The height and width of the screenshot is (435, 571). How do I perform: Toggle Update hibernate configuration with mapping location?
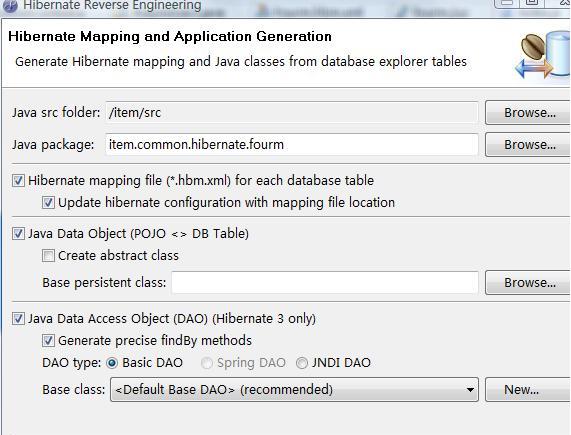click(x=48, y=202)
